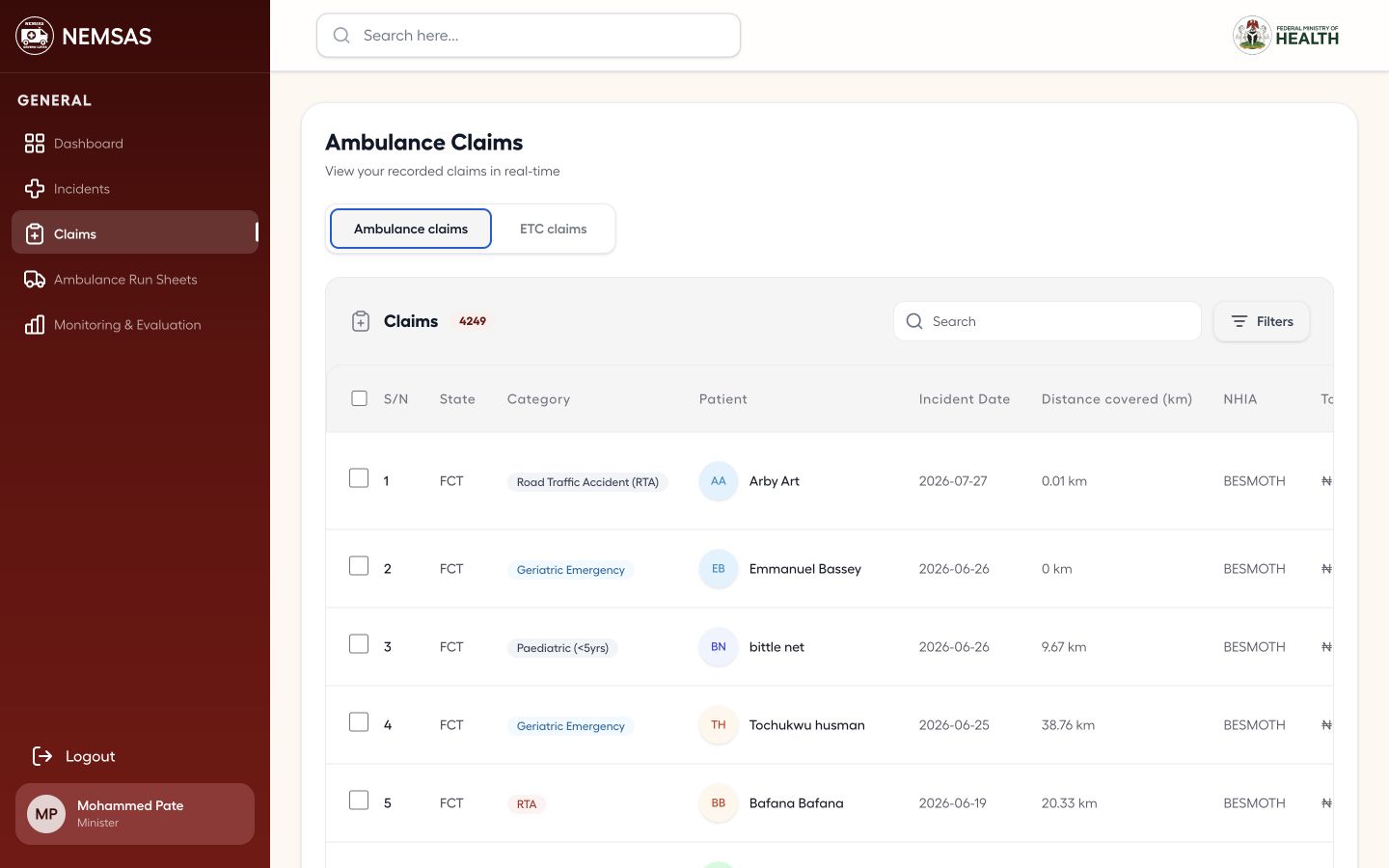Click Geriatric Emergency tag for Tochukwu husman

(571, 726)
